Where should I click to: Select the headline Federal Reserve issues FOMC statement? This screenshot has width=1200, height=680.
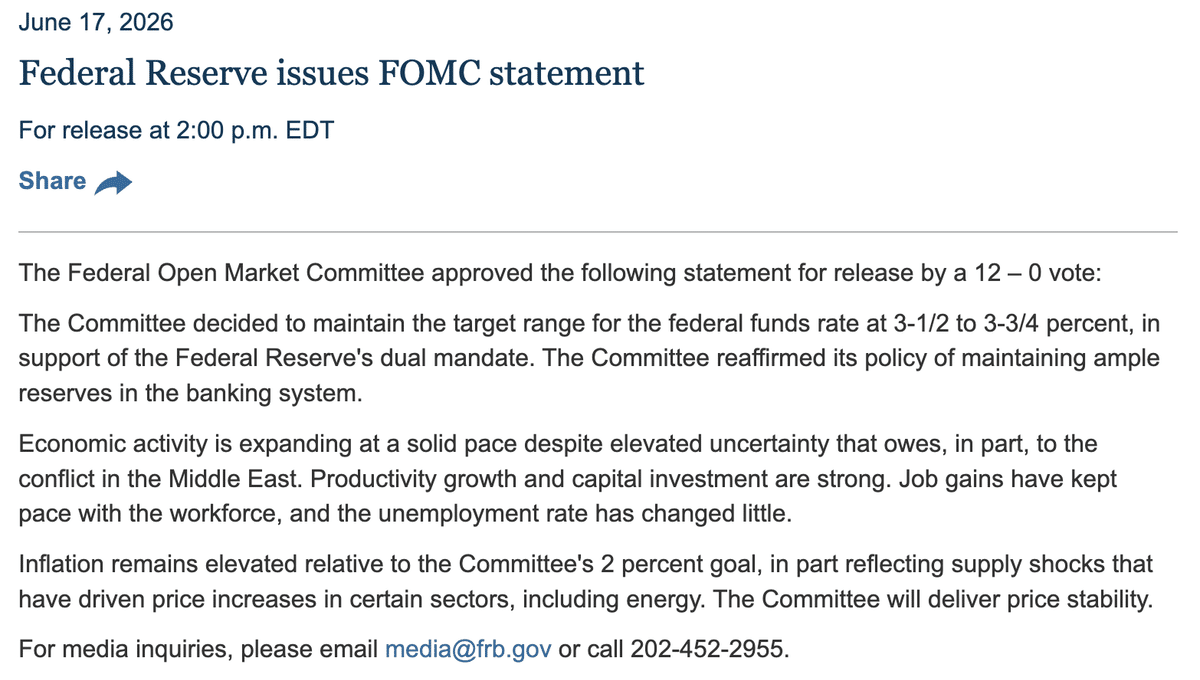point(332,73)
